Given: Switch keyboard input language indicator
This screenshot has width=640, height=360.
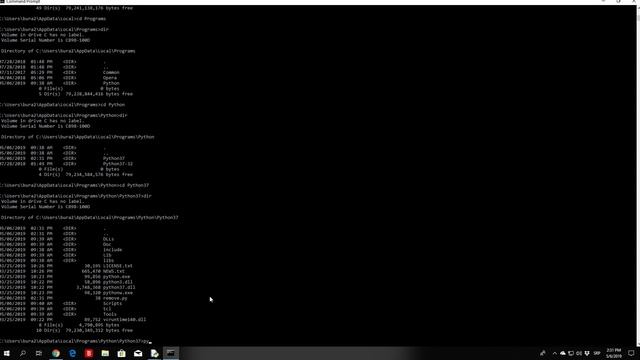Looking at the screenshot, I should pyautogui.click(x=597, y=353).
